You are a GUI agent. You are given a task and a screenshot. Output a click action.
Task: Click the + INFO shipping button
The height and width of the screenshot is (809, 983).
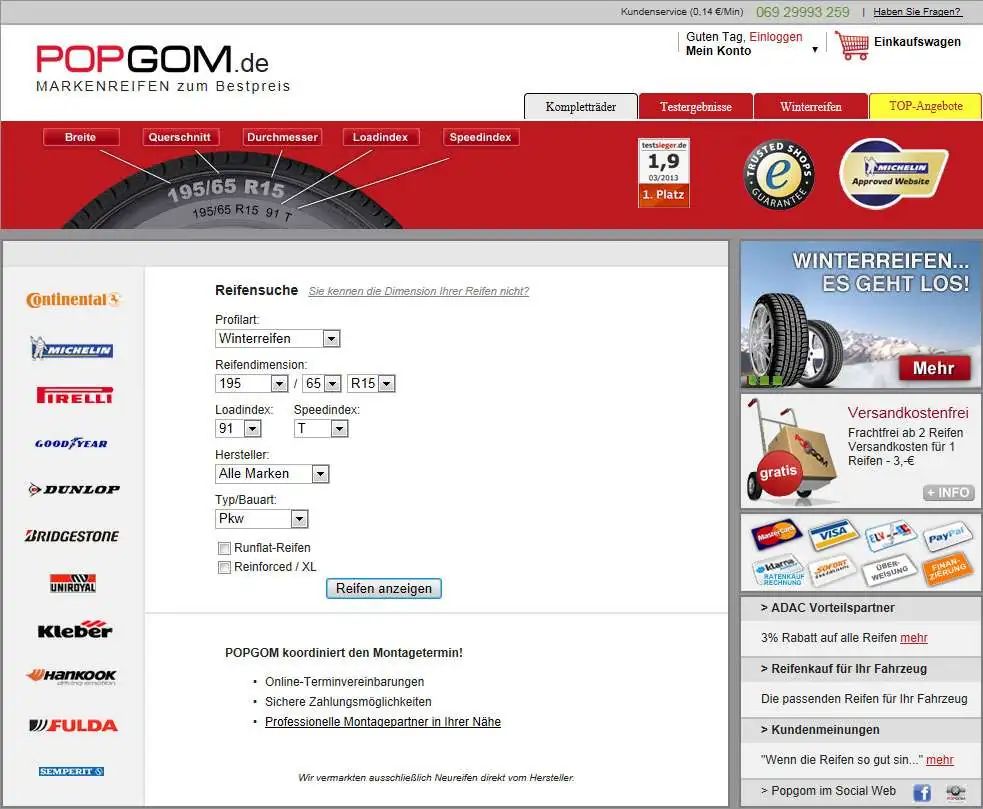point(949,493)
